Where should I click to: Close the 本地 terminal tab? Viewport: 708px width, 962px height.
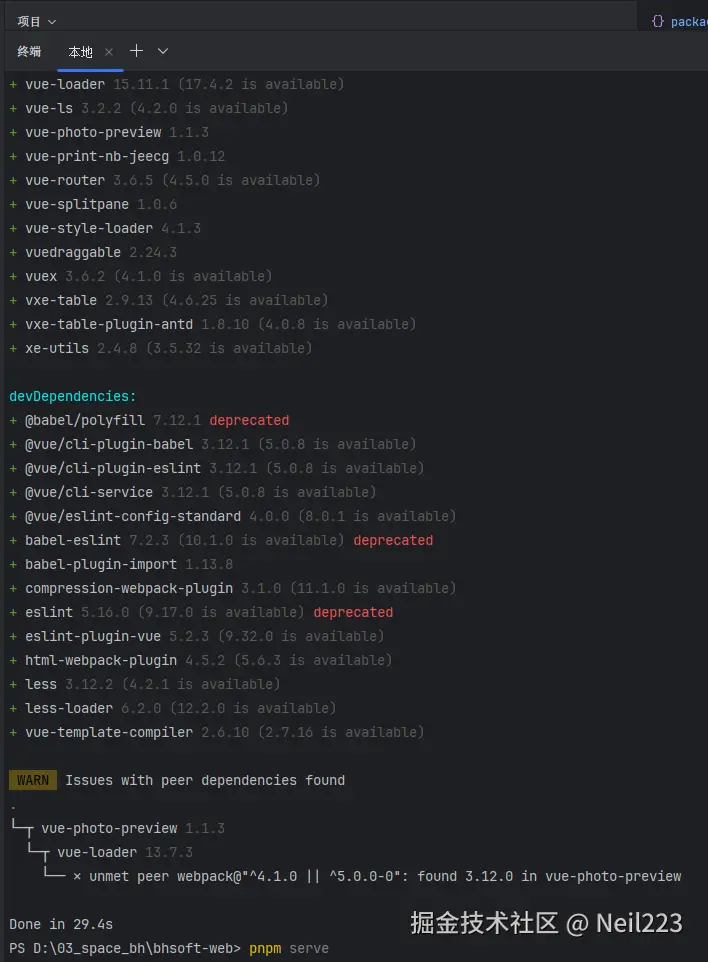tap(109, 51)
